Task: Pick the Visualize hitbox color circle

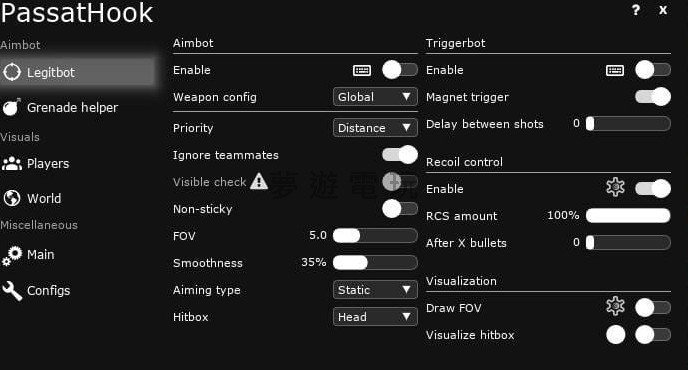Action: coord(616,335)
